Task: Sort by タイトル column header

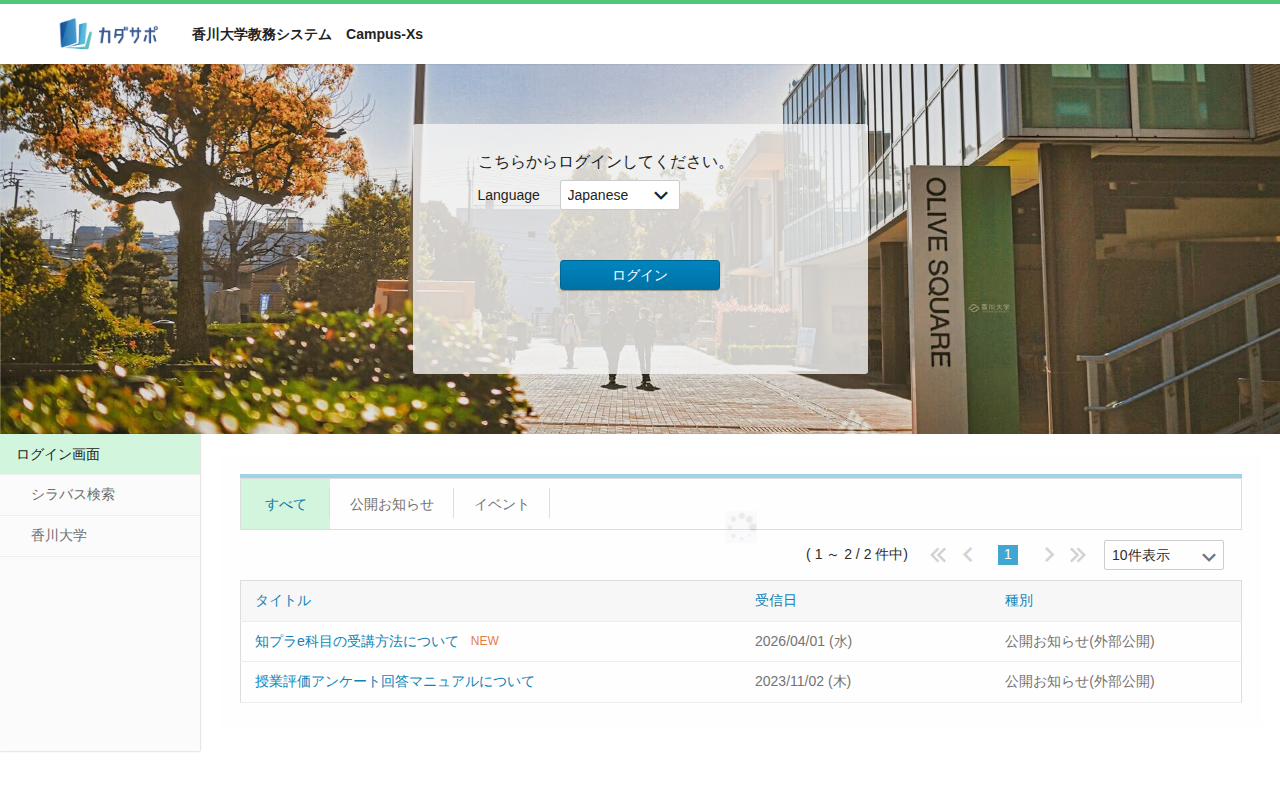Action: point(283,600)
